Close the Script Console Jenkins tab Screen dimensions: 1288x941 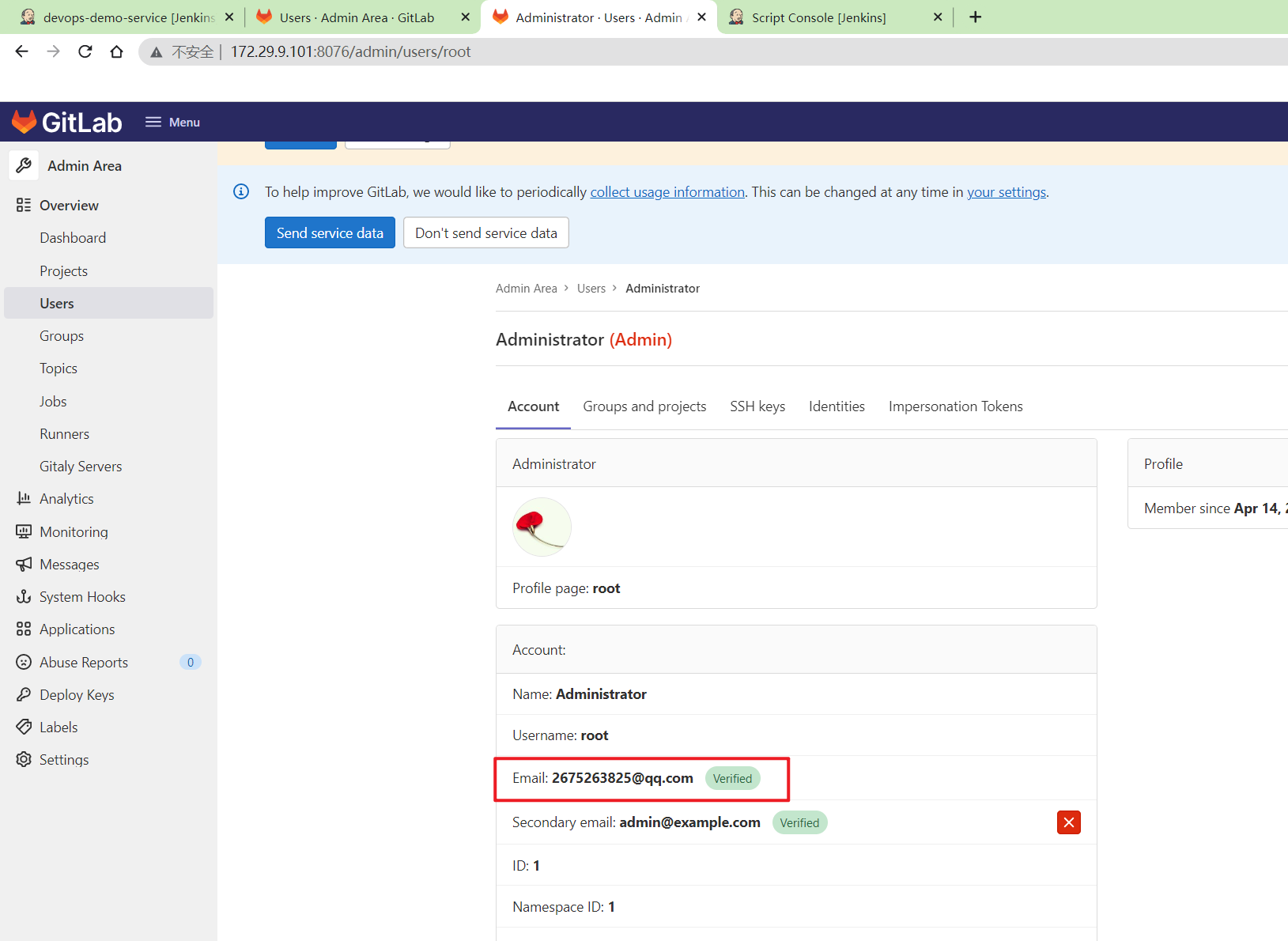click(x=938, y=17)
